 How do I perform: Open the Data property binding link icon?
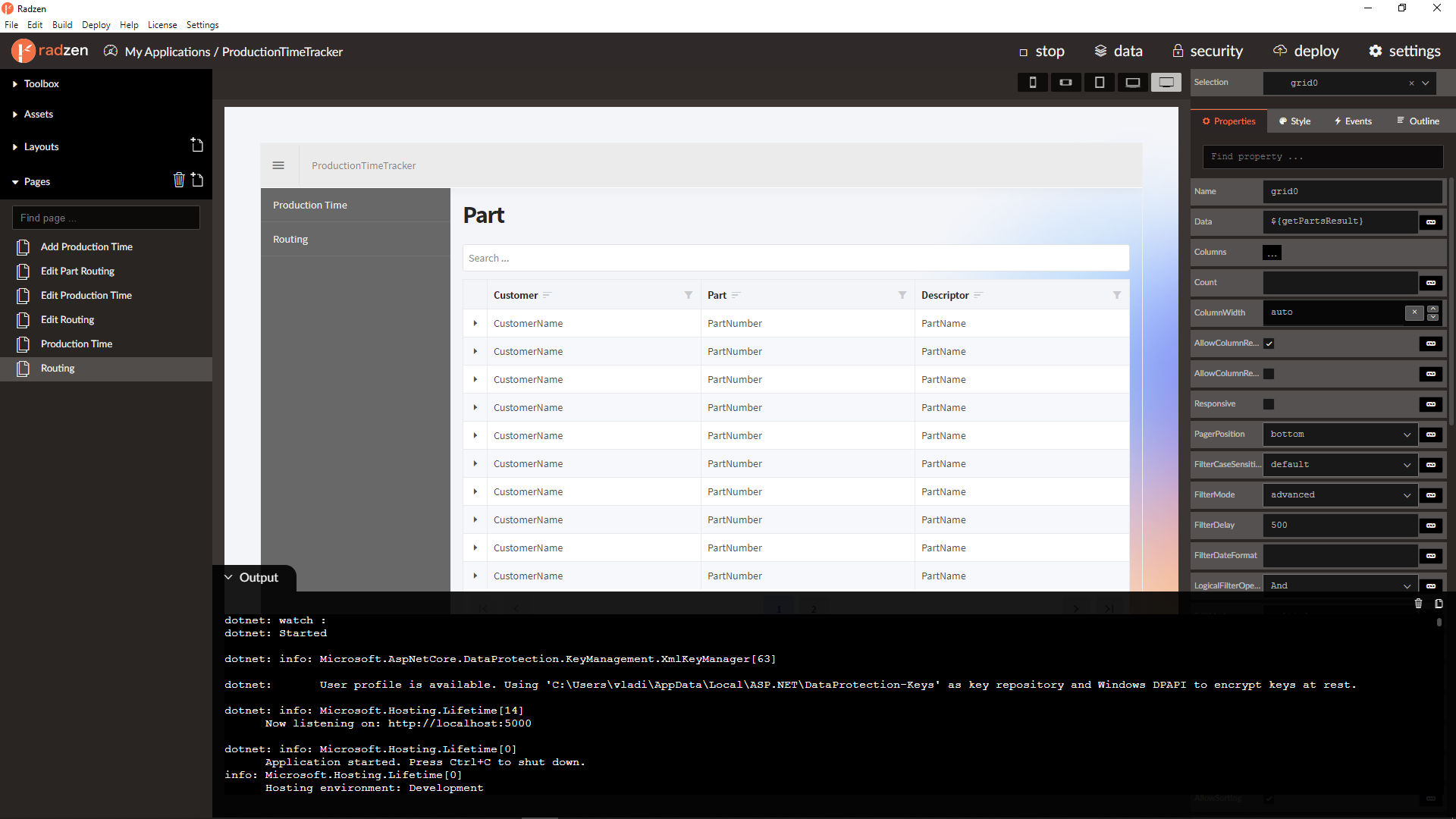point(1431,222)
